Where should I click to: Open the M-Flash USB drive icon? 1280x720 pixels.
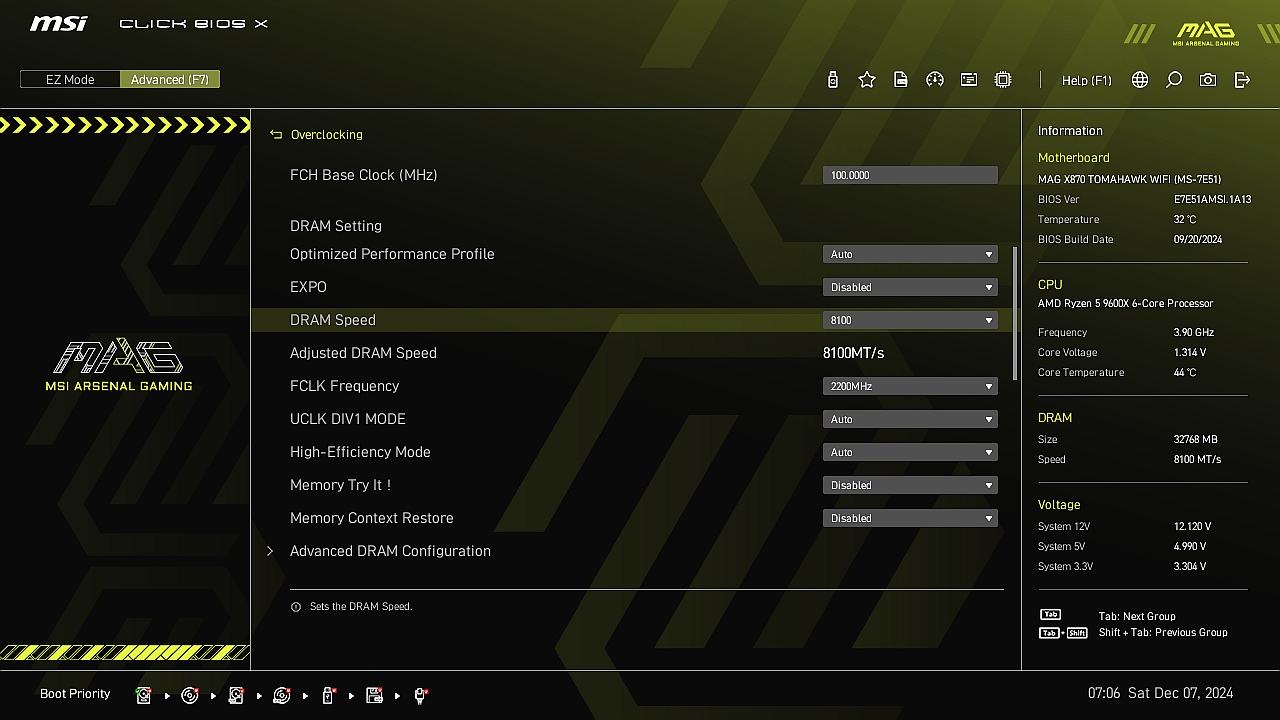(833, 80)
